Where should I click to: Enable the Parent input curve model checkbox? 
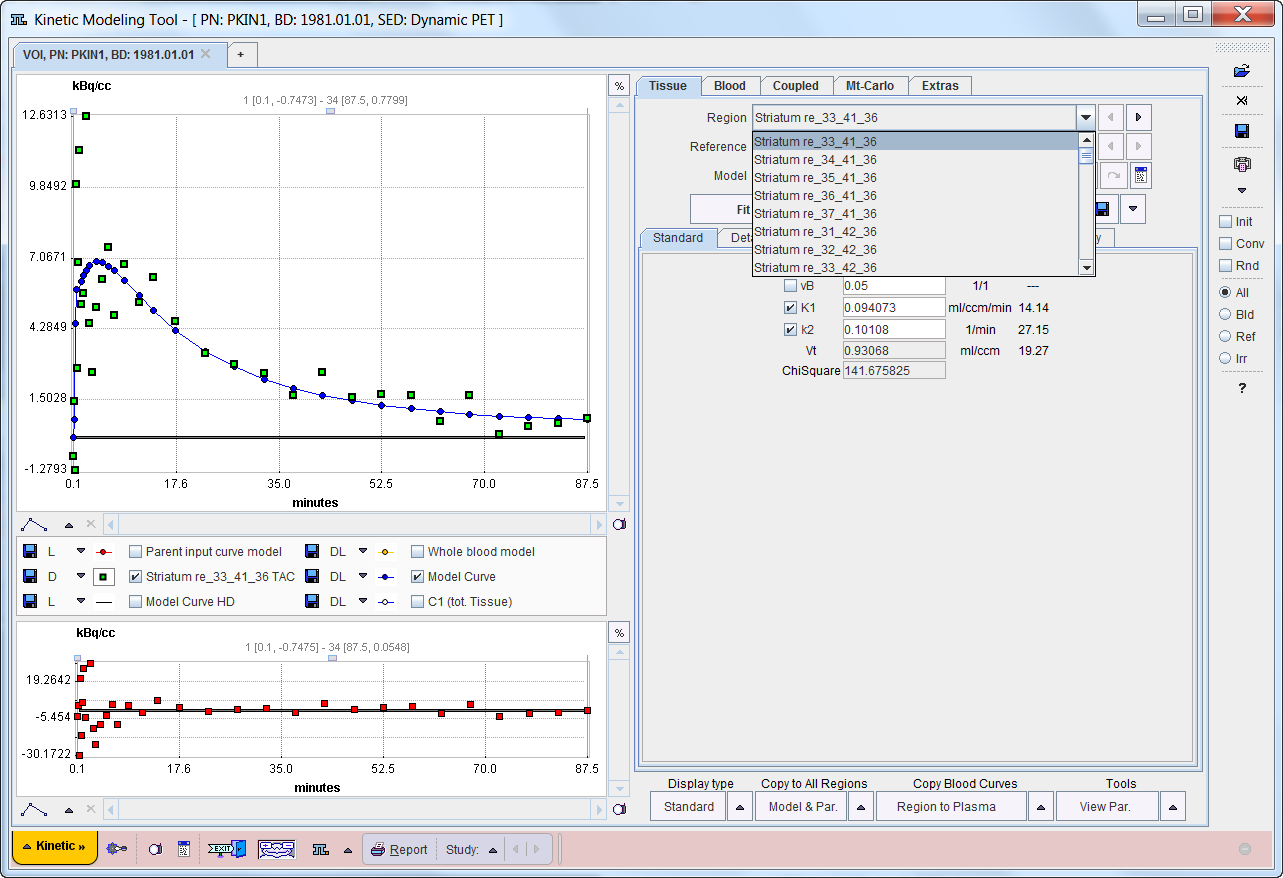pyautogui.click(x=136, y=551)
